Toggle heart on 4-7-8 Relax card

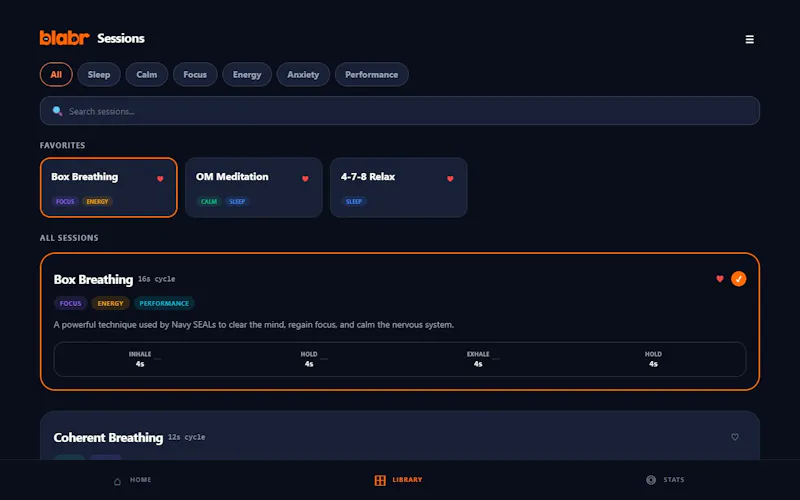click(x=450, y=179)
